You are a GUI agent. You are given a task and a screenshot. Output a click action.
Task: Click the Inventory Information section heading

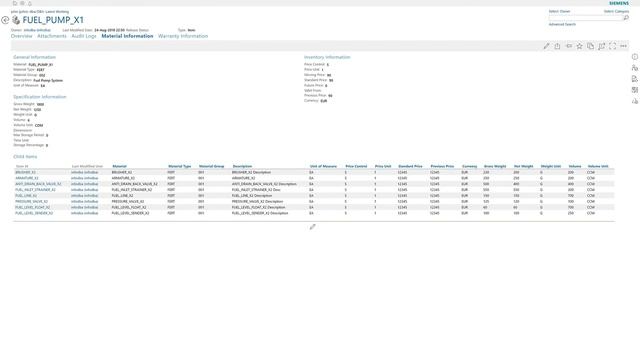(327, 57)
